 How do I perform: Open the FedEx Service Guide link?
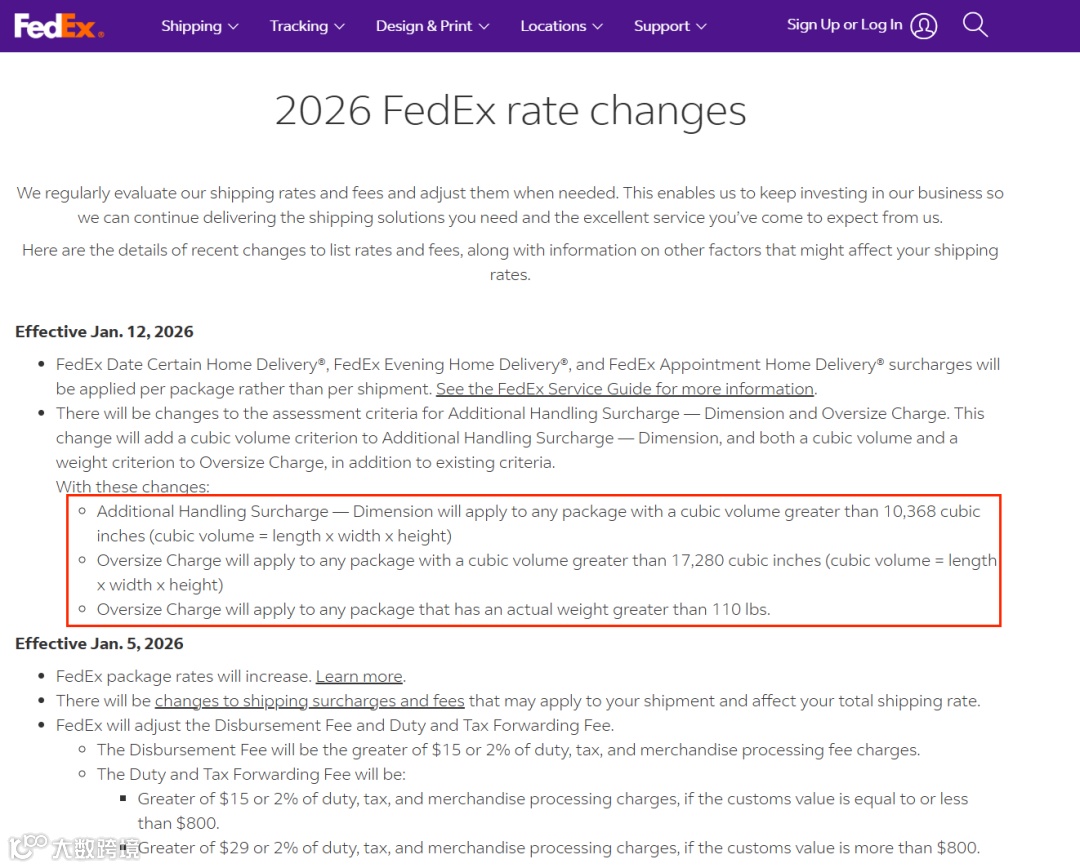[625, 389]
